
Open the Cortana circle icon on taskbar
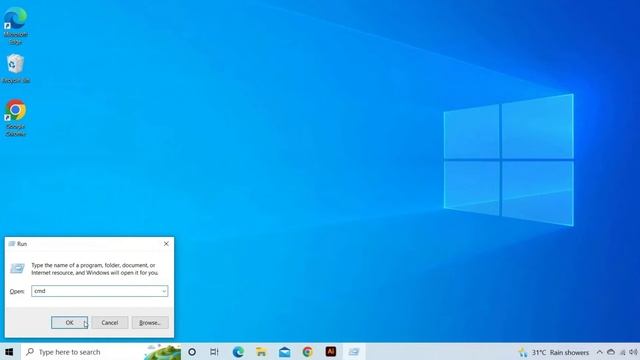click(192, 352)
